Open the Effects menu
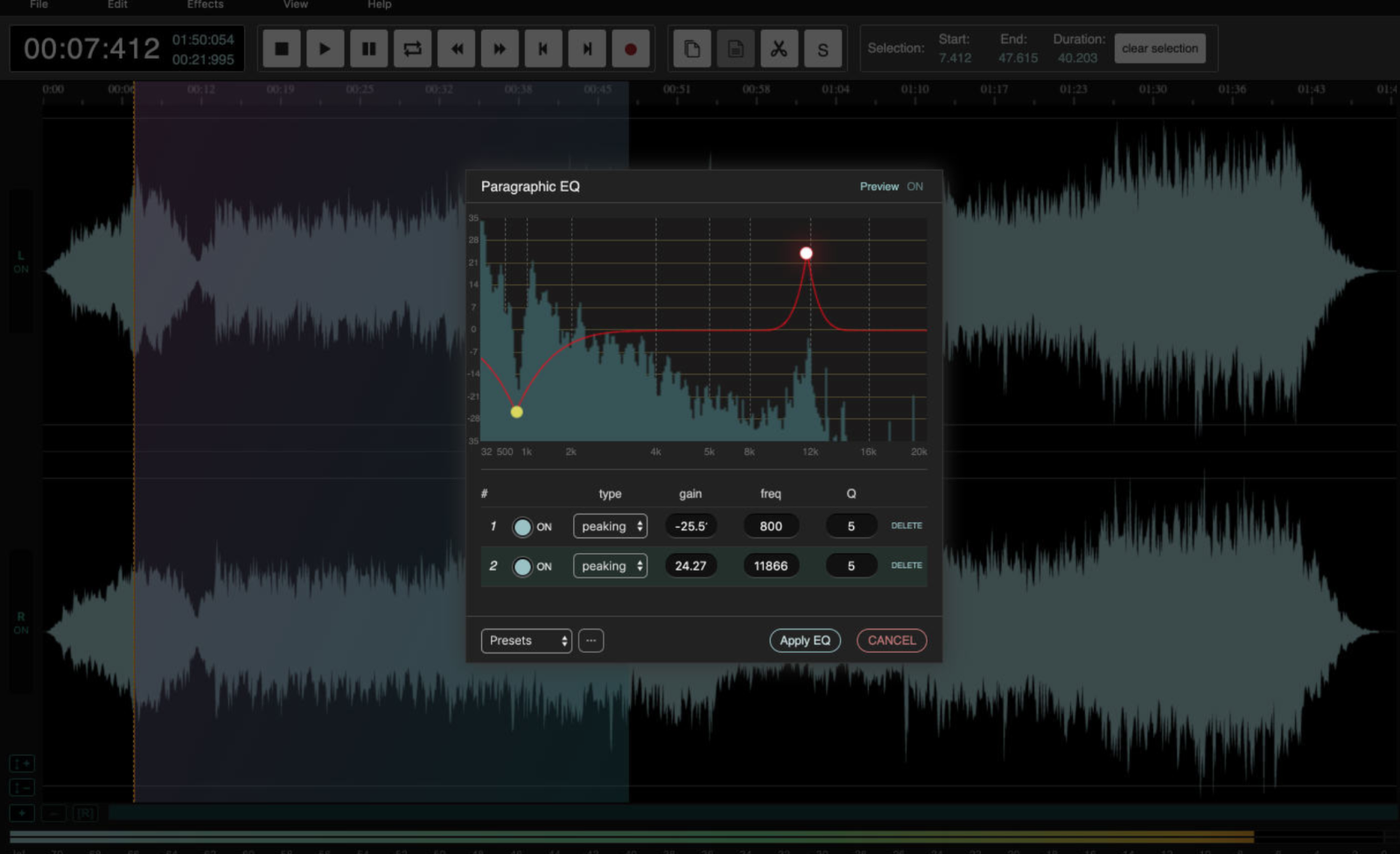The height and width of the screenshot is (854, 1400). pos(204,5)
